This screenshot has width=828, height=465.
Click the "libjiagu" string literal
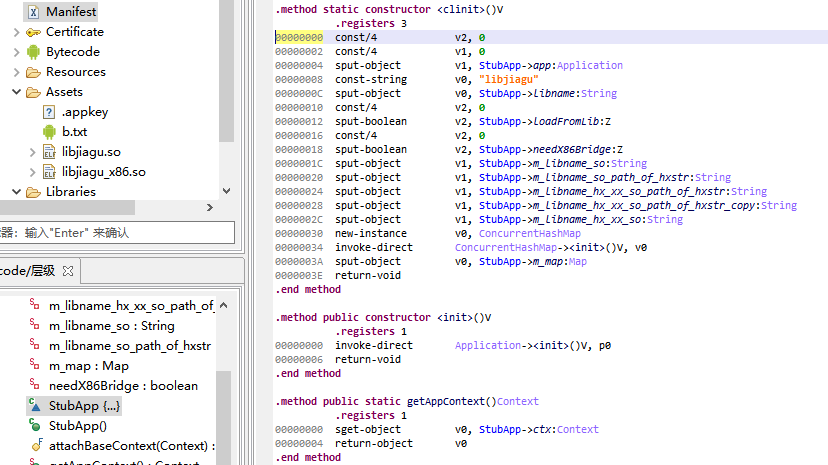pos(509,80)
